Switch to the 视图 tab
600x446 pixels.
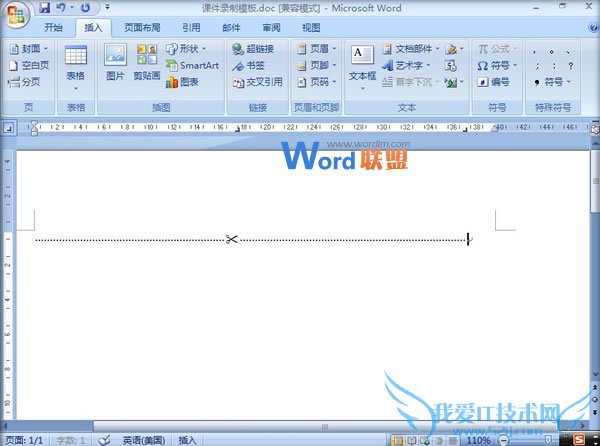(x=311, y=28)
